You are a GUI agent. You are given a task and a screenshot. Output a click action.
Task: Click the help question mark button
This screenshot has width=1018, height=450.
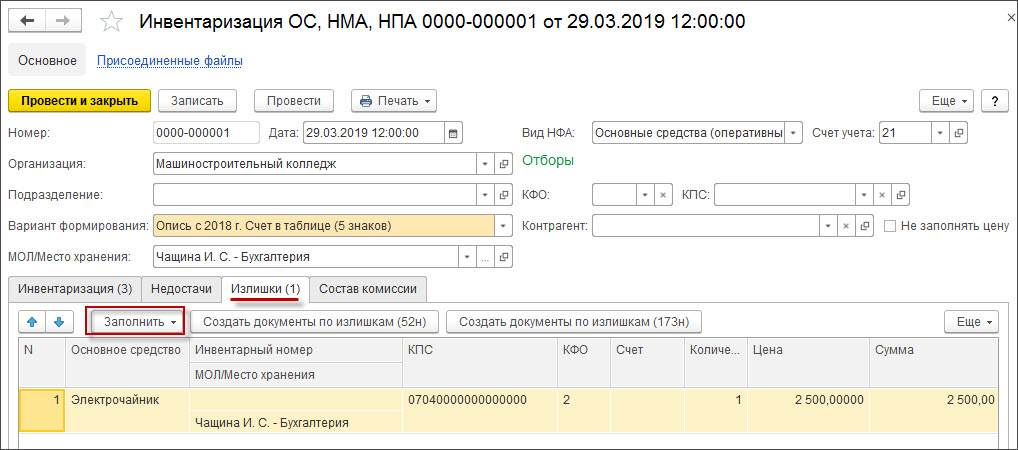point(994,101)
